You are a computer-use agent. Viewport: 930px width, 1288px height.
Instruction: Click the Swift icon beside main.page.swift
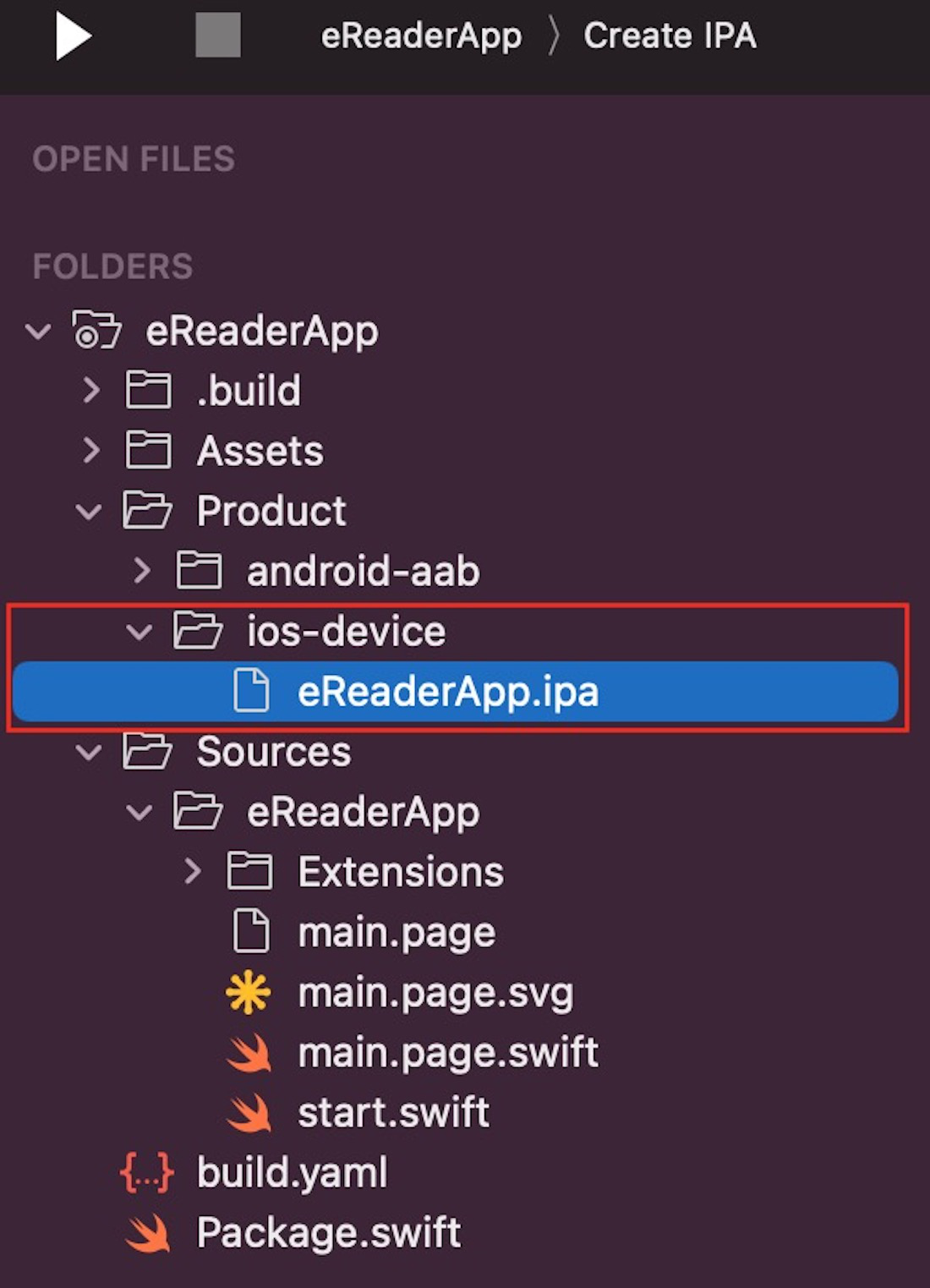(x=249, y=1053)
